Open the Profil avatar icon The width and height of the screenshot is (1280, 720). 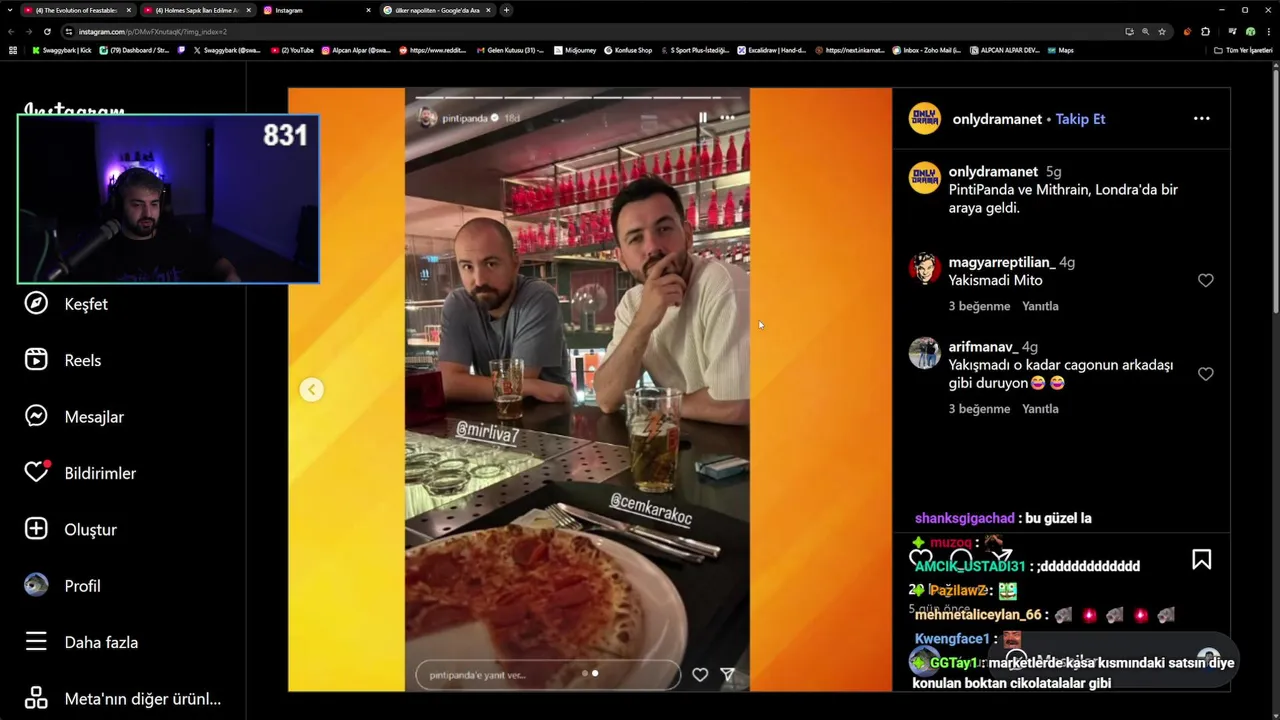36,585
